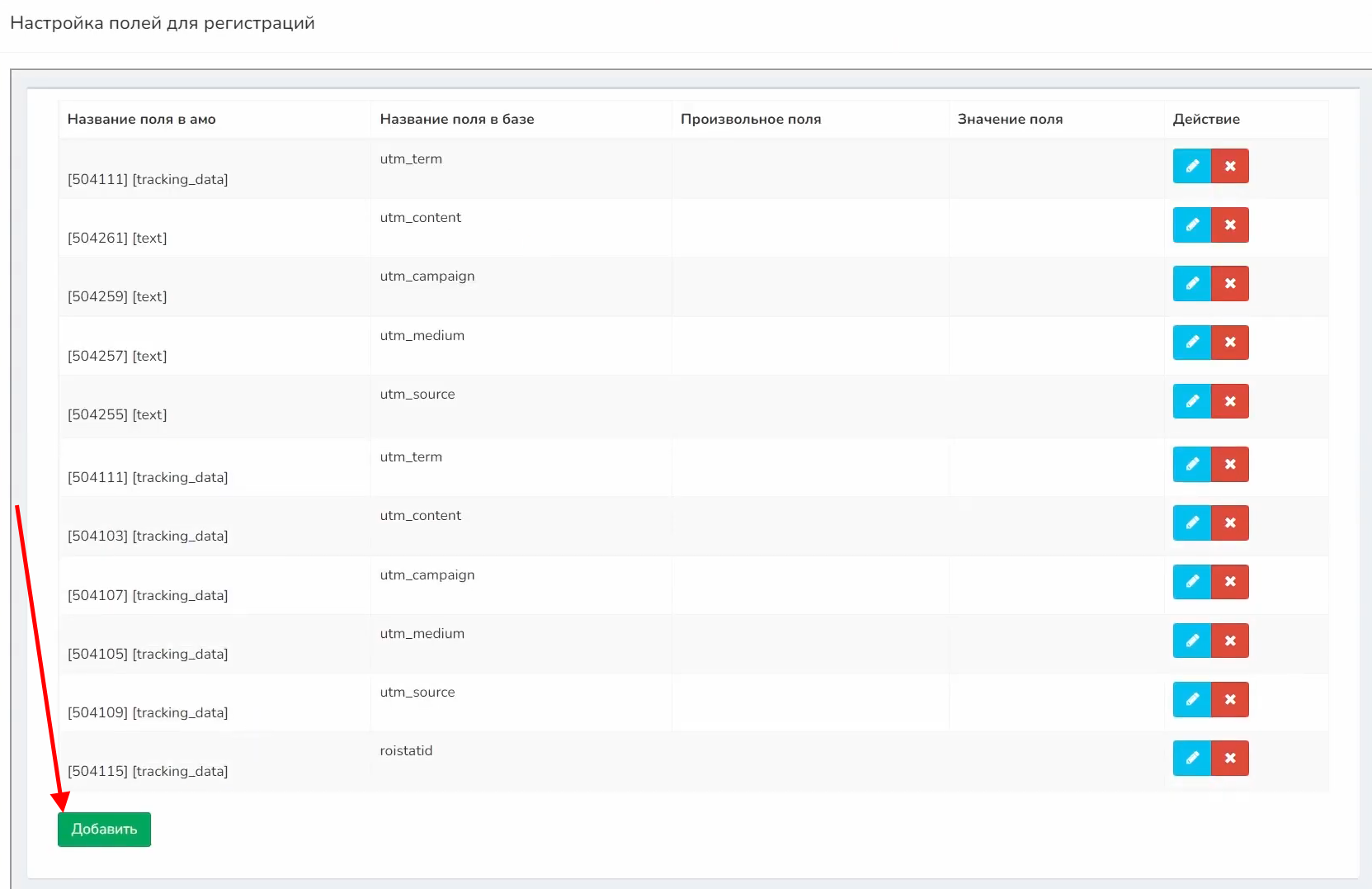Image resolution: width=1372 pixels, height=889 pixels.
Task: Delete the [504103] tracking_data utm_content row
Action: pos(1229,523)
